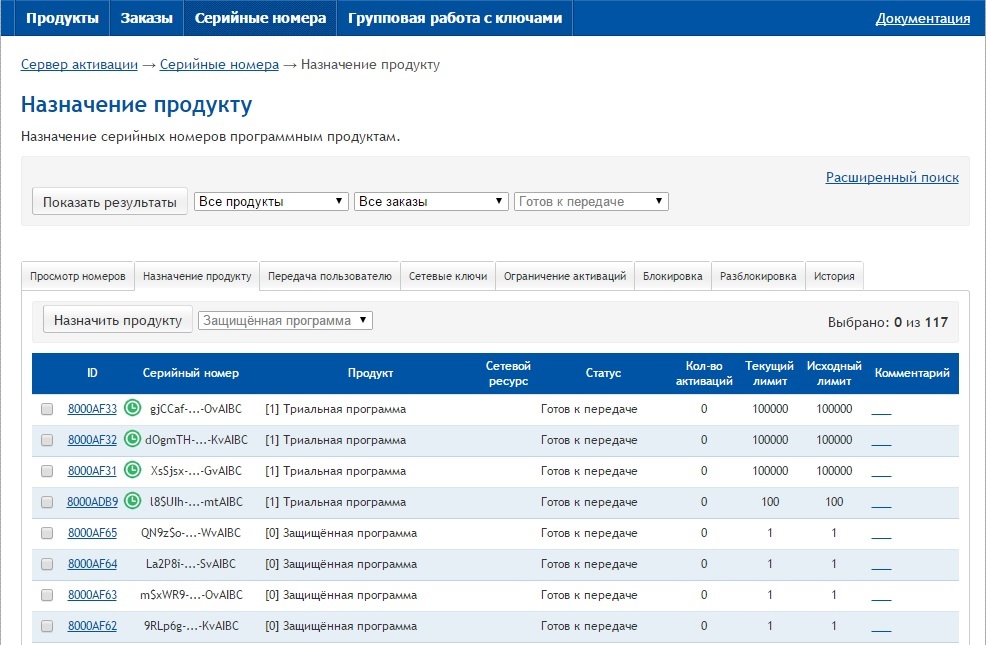Click green clock icon beside serial l8$UIh
Viewport: 986px width, 645px height.
(132, 502)
